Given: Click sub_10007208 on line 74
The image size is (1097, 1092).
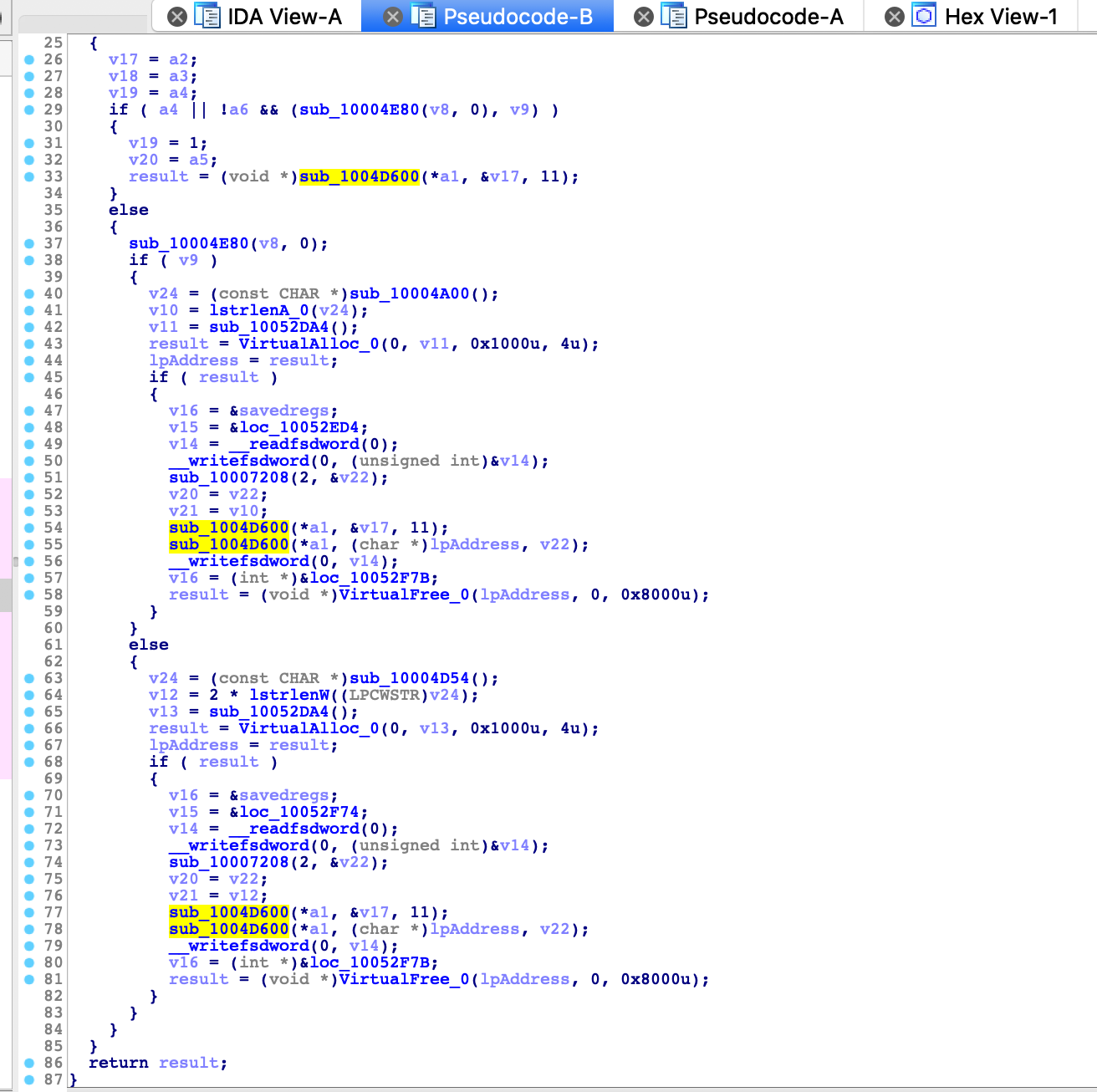Looking at the screenshot, I should coord(229,862).
